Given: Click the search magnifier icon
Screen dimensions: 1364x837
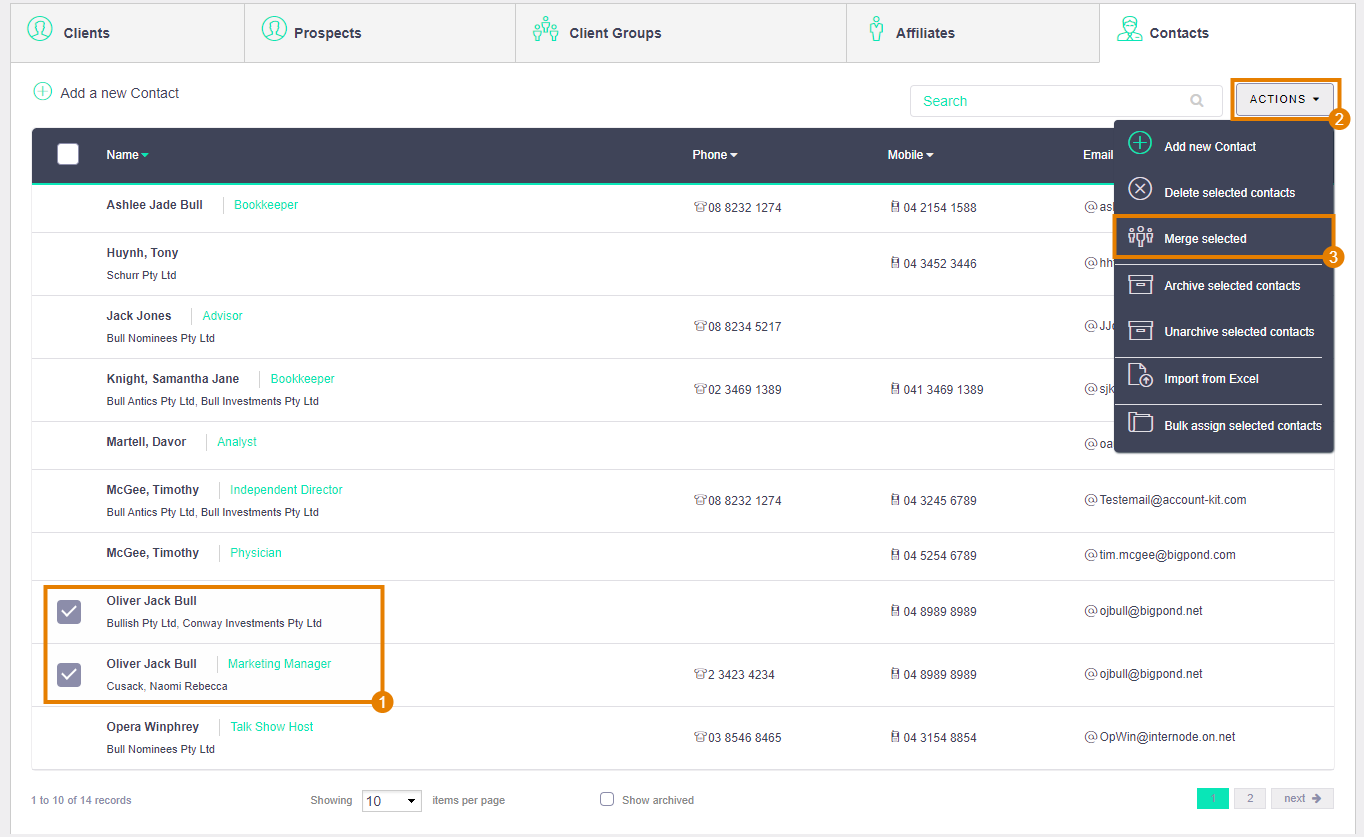Looking at the screenshot, I should coord(1197,101).
